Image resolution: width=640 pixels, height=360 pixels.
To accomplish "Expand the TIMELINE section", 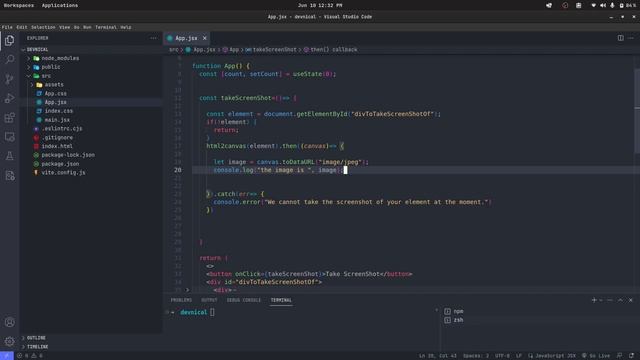I will point(37,347).
